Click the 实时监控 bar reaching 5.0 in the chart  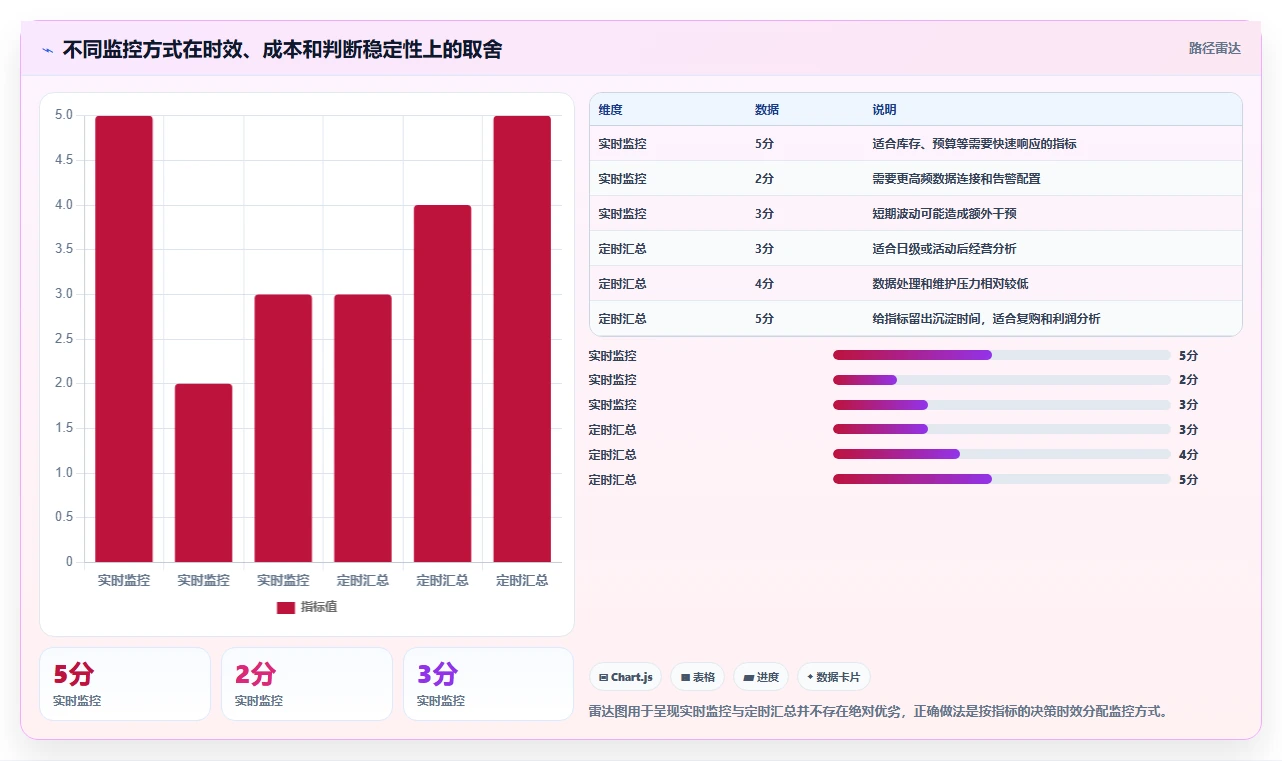[124, 339]
